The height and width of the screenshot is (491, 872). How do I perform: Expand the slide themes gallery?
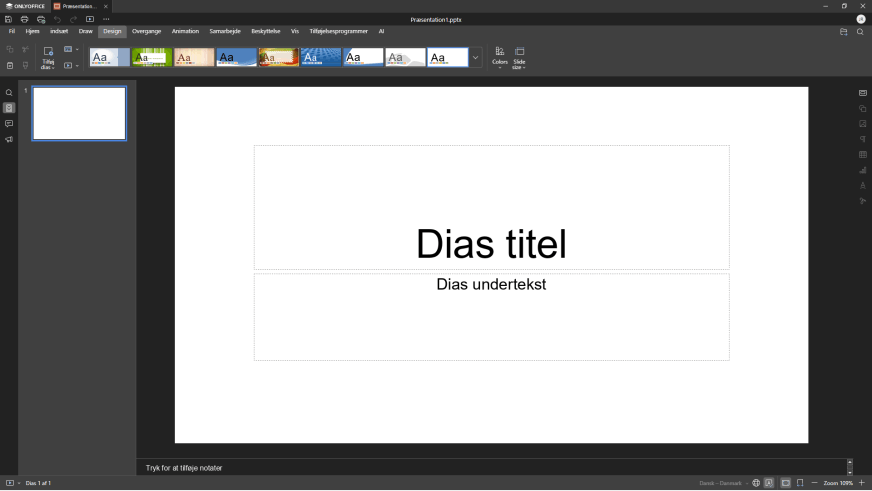click(475, 58)
